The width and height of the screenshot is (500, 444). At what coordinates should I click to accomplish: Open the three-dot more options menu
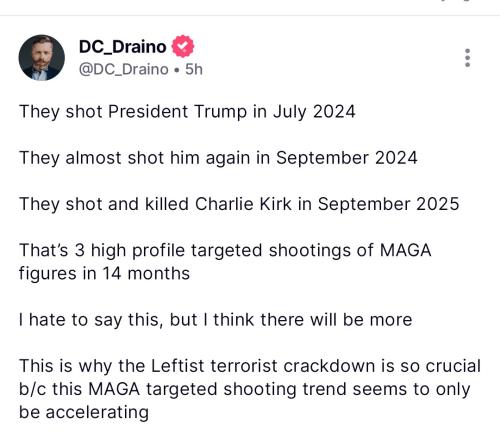point(467,58)
